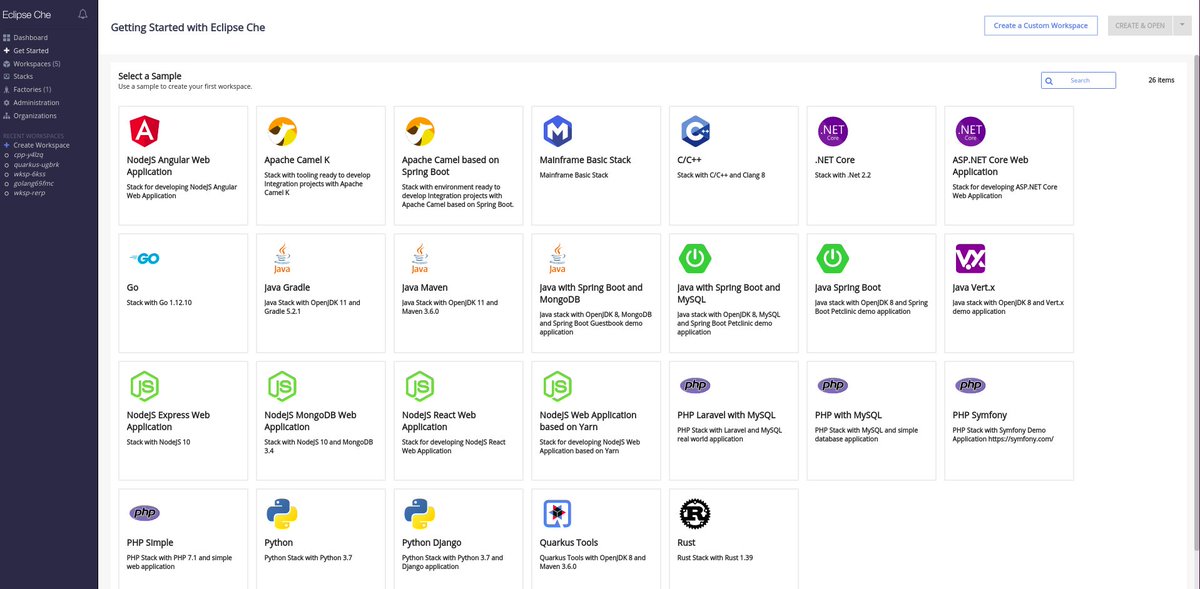1200x589 pixels.
Task: Click the NodeJS logo on Express card
Action: 144,385
